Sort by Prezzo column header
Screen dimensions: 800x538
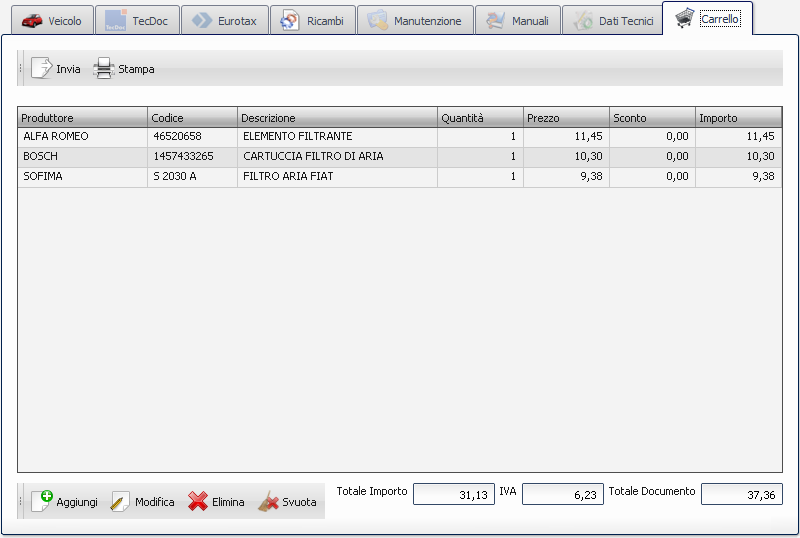click(566, 117)
